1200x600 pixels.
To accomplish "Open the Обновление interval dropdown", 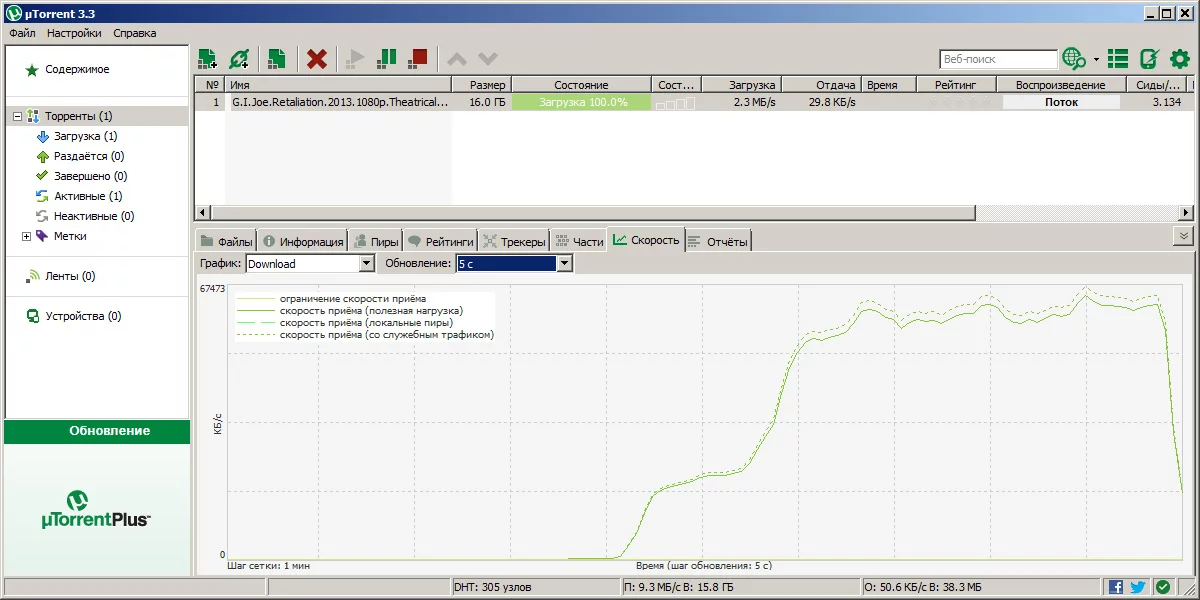I will pyautogui.click(x=565, y=264).
